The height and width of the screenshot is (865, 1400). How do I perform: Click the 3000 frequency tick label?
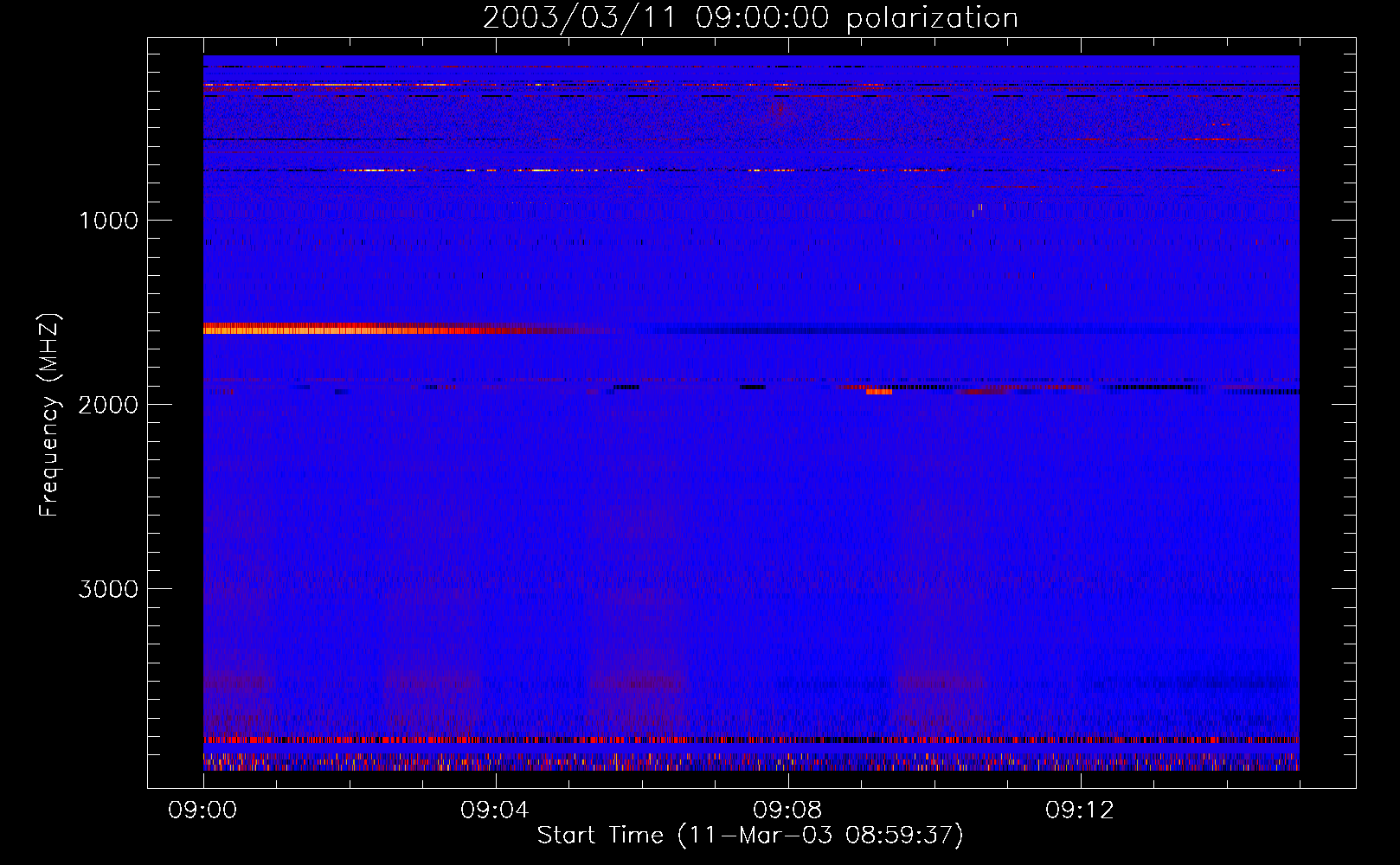coord(108,589)
